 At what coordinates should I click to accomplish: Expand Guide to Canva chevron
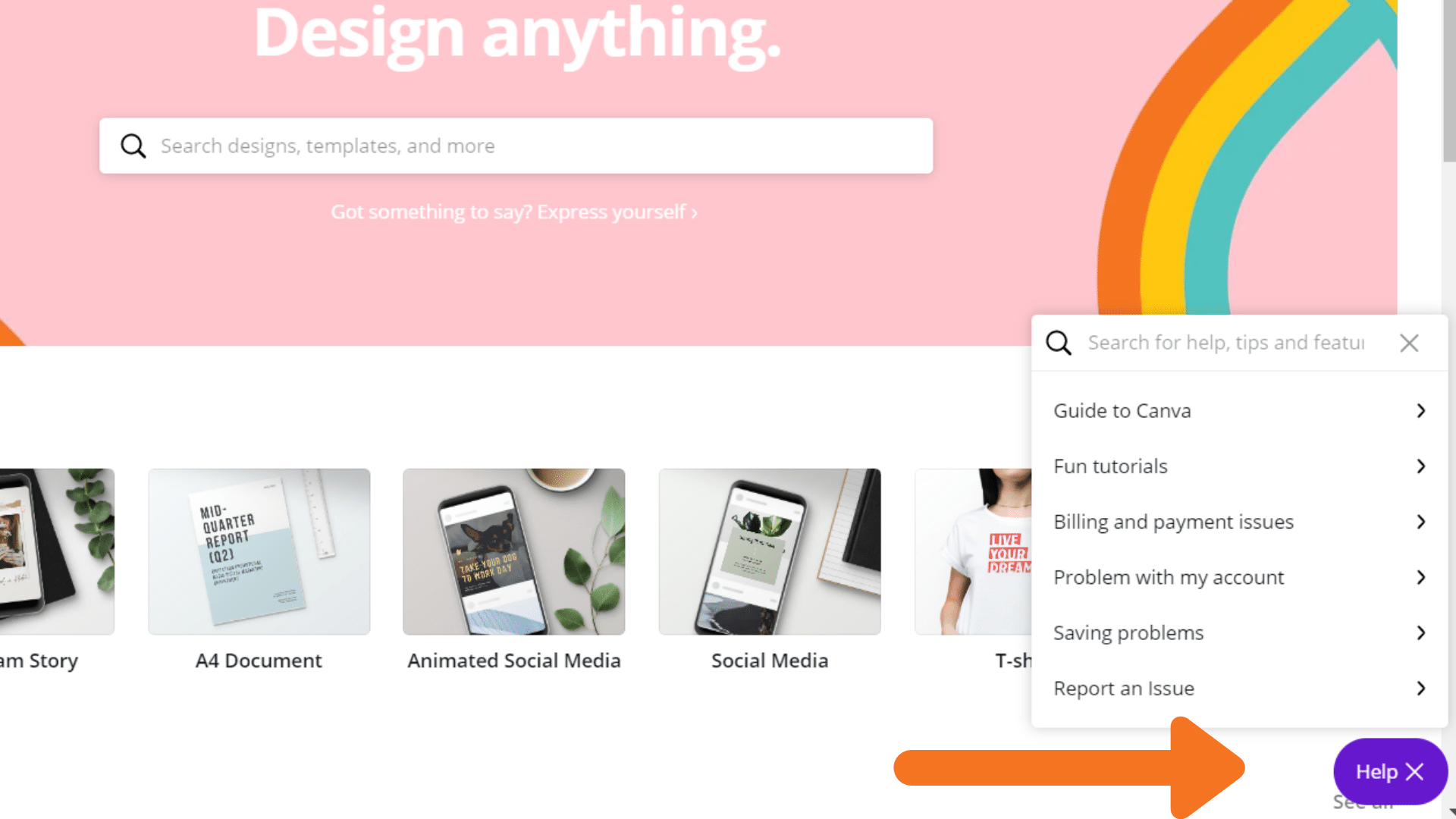1421,410
